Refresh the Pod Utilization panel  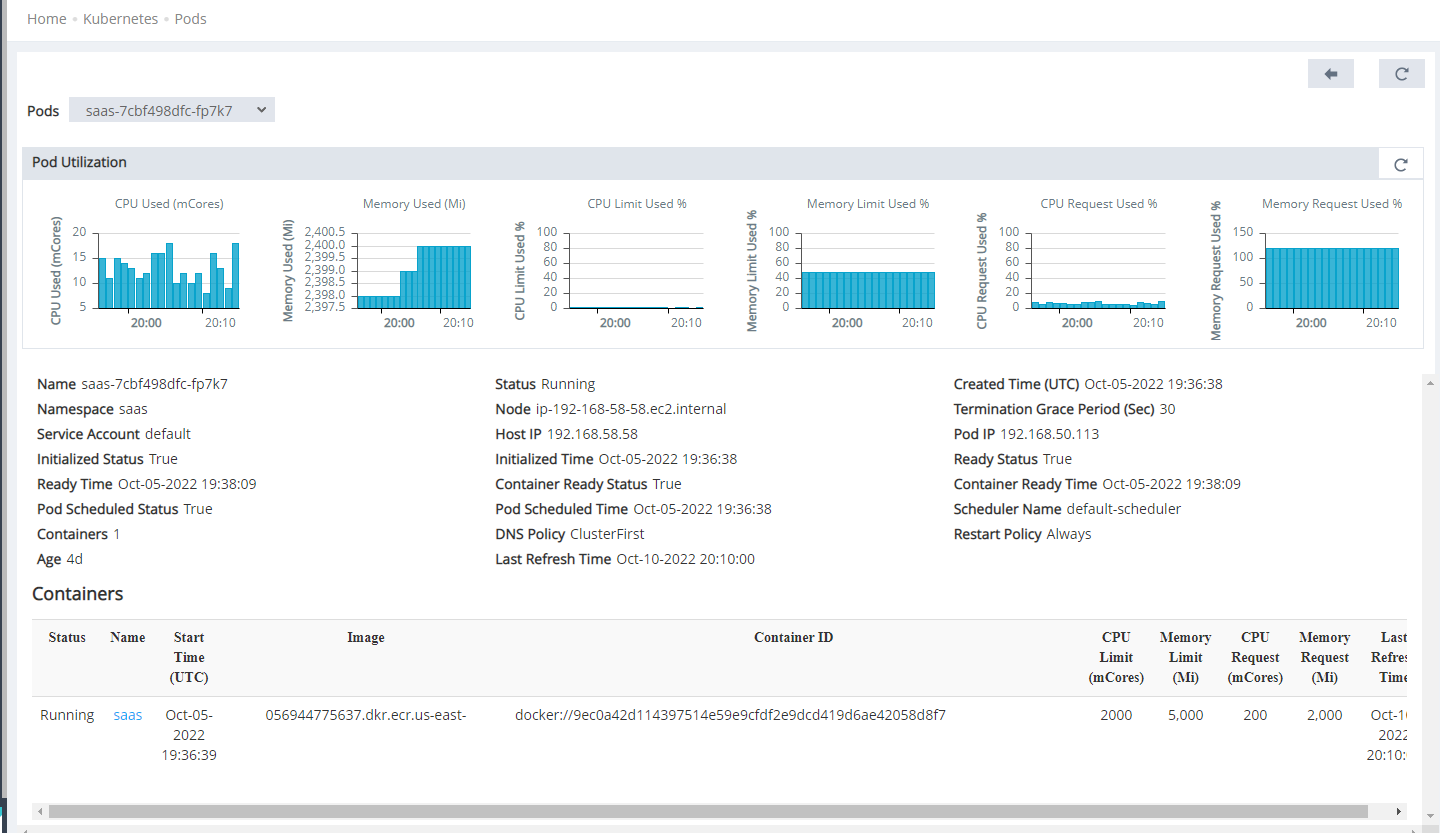[x=1400, y=163]
